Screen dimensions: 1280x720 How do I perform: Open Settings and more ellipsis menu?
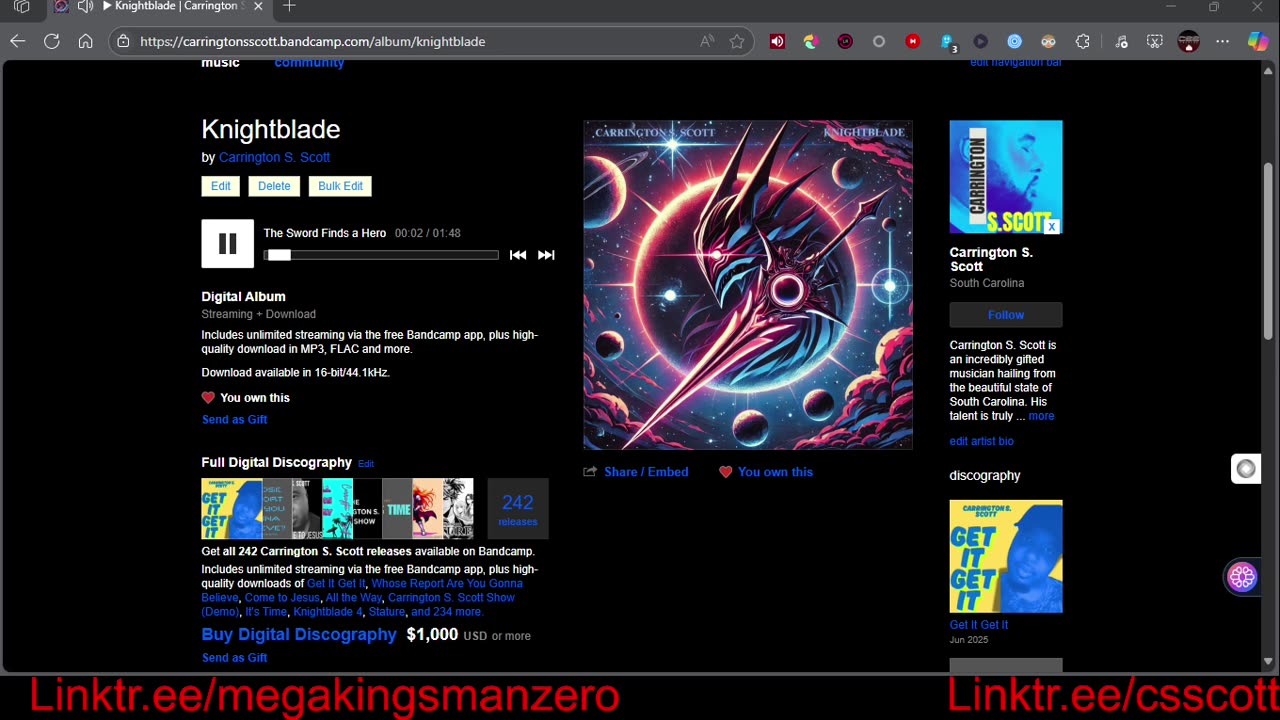[x=1222, y=41]
